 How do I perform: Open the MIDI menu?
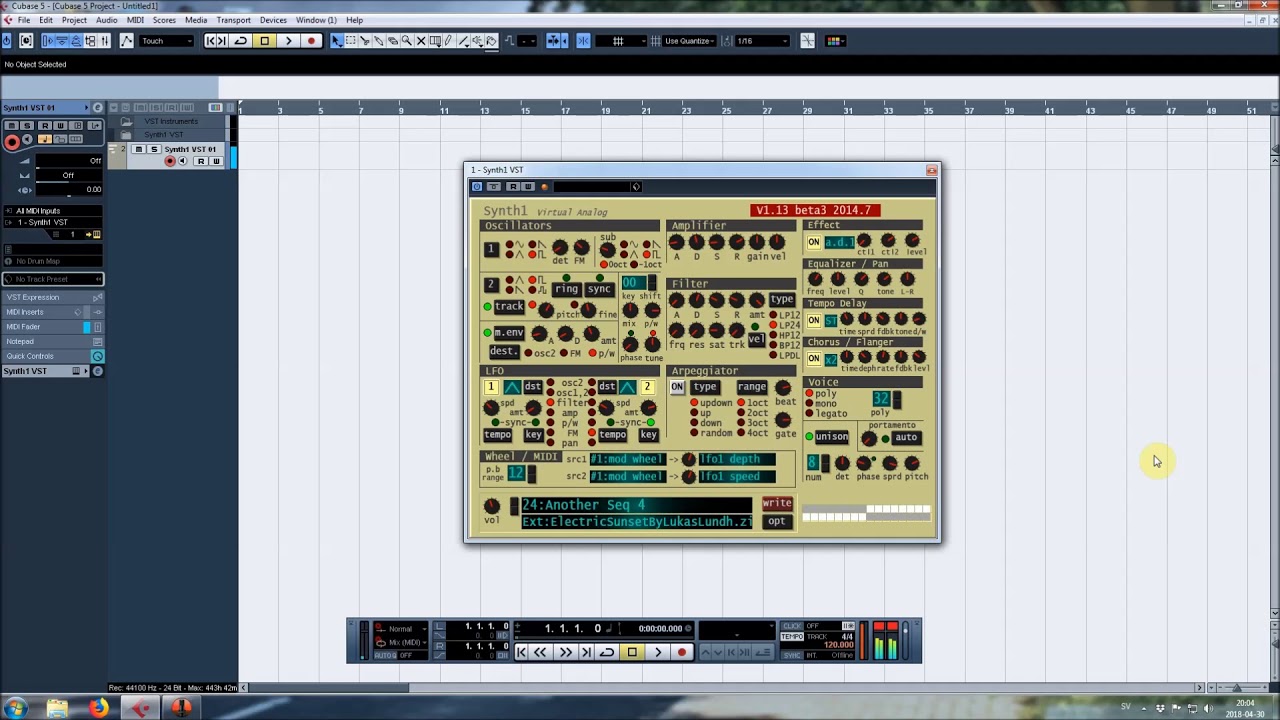[135, 20]
